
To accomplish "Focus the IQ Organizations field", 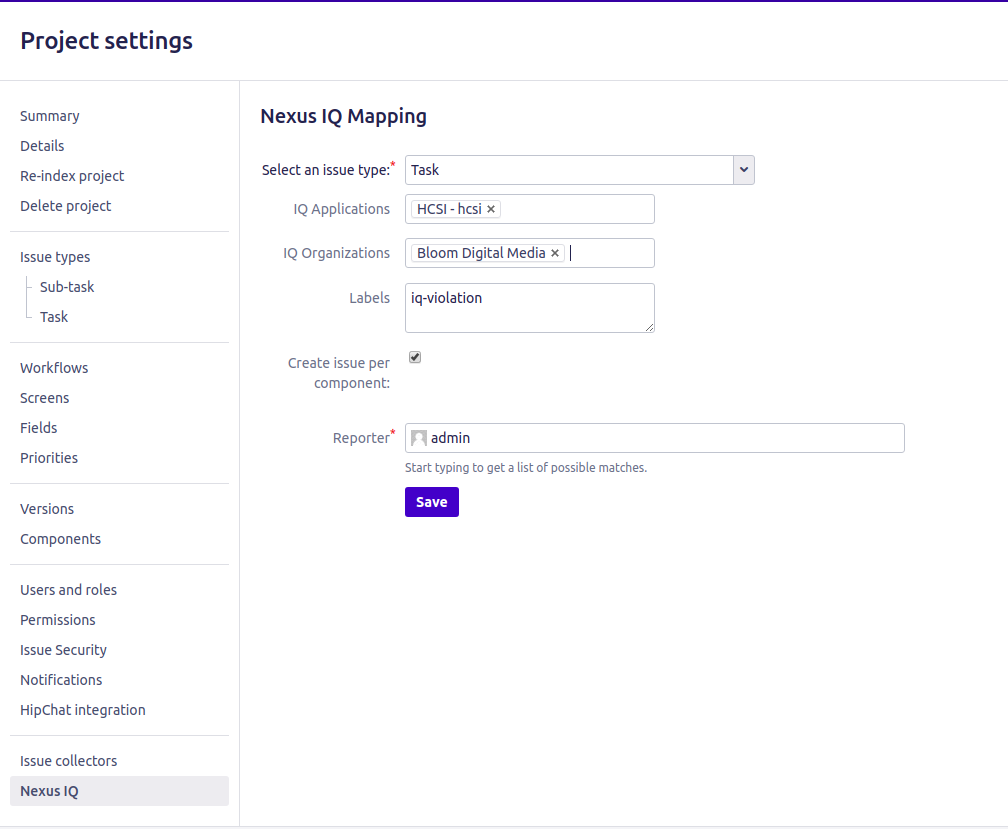I will [610, 253].
